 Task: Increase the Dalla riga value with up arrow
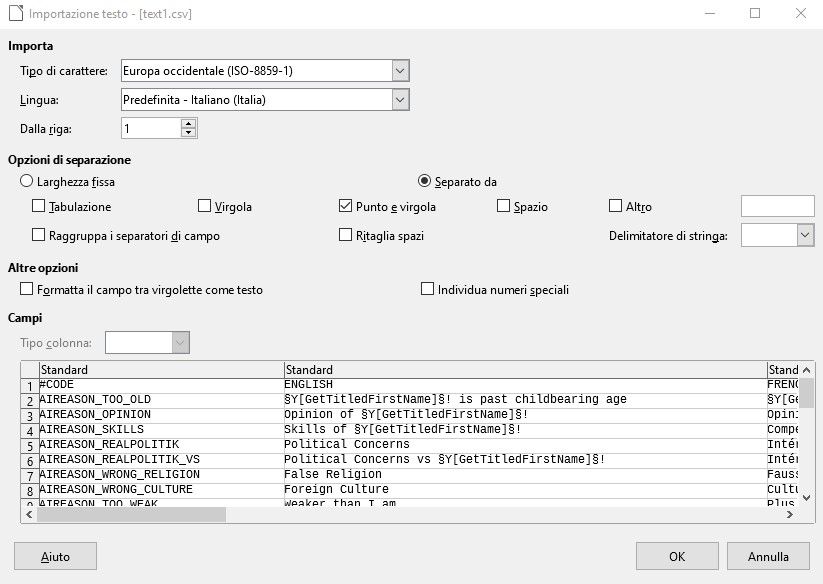pyautogui.click(x=188, y=124)
